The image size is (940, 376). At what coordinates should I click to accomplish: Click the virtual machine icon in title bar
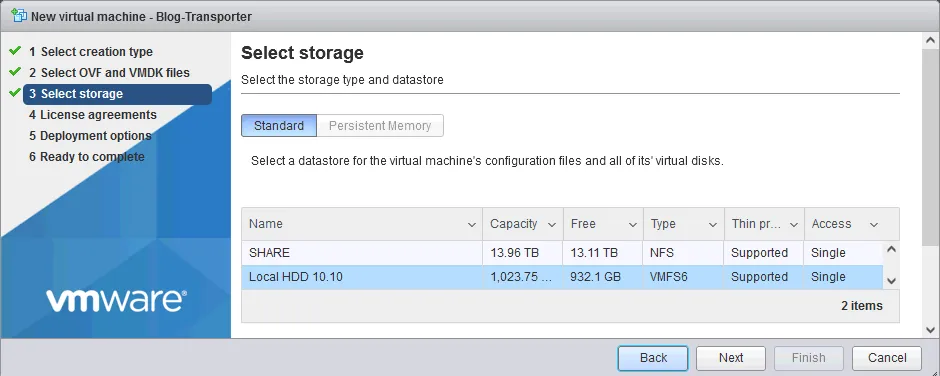tap(19, 16)
